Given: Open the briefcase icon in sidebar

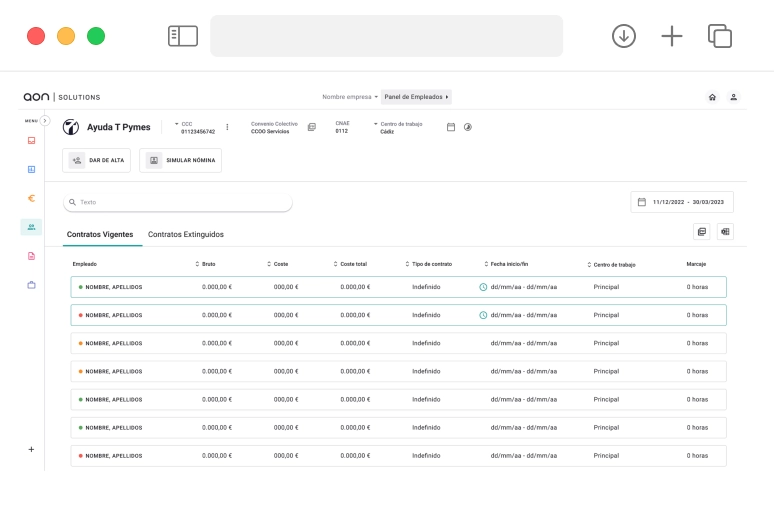Looking at the screenshot, I should click(31, 285).
